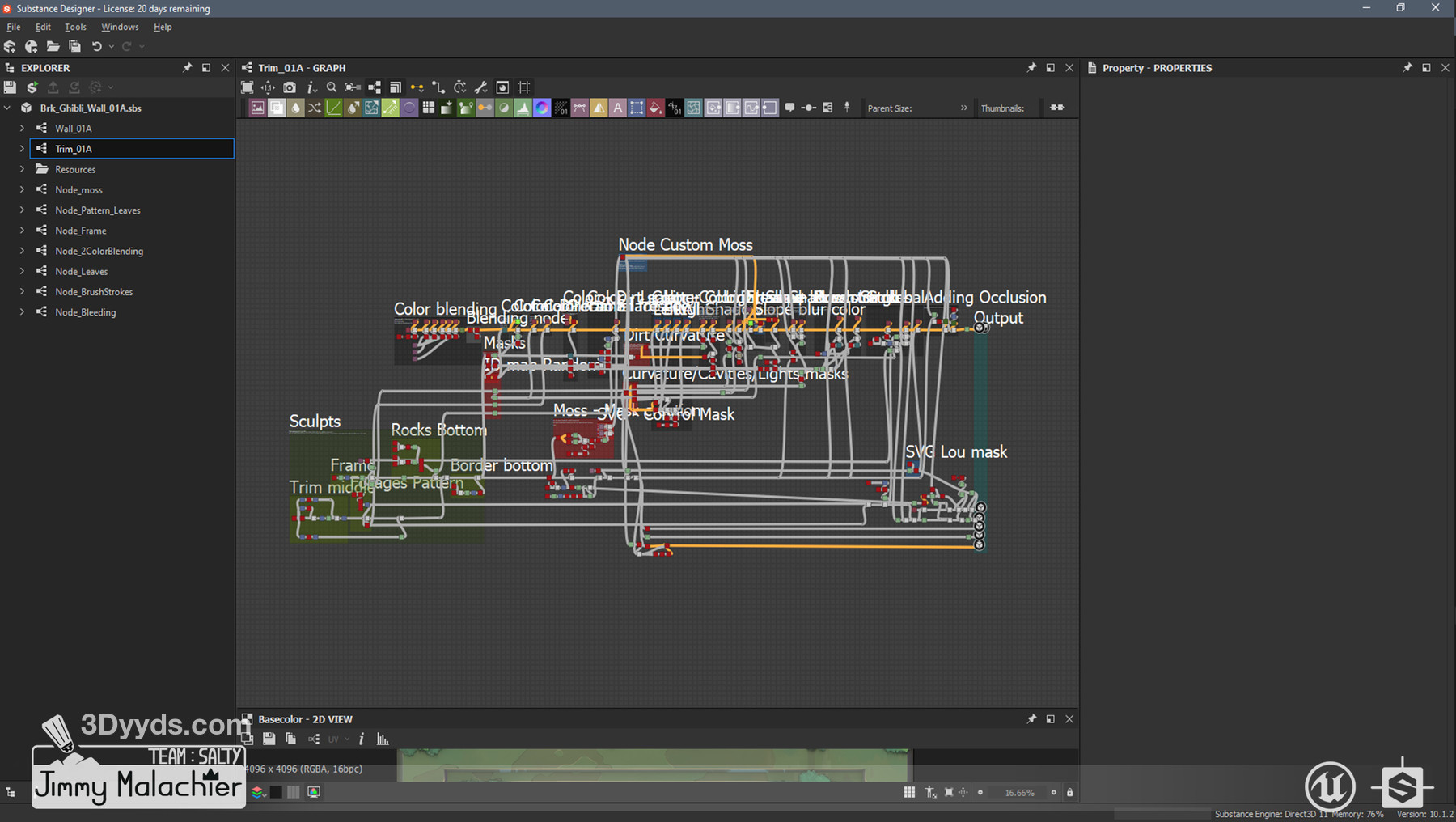Viewport: 1456px width, 822px height.
Task: Select the Node_moss graph item
Action: [x=78, y=190]
